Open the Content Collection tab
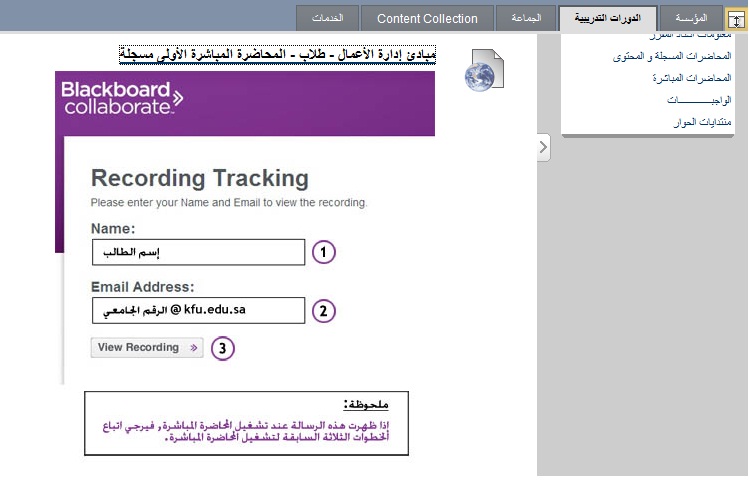This screenshot has width=749, height=484. click(427, 18)
